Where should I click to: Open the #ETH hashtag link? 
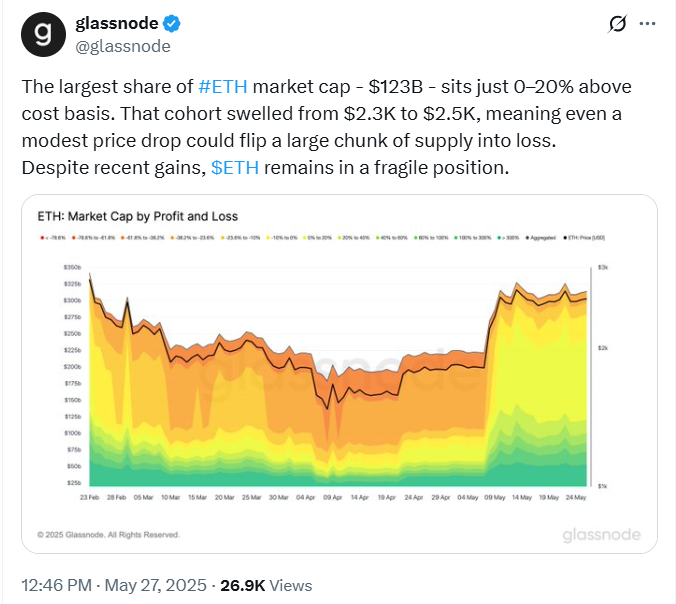[x=226, y=87]
